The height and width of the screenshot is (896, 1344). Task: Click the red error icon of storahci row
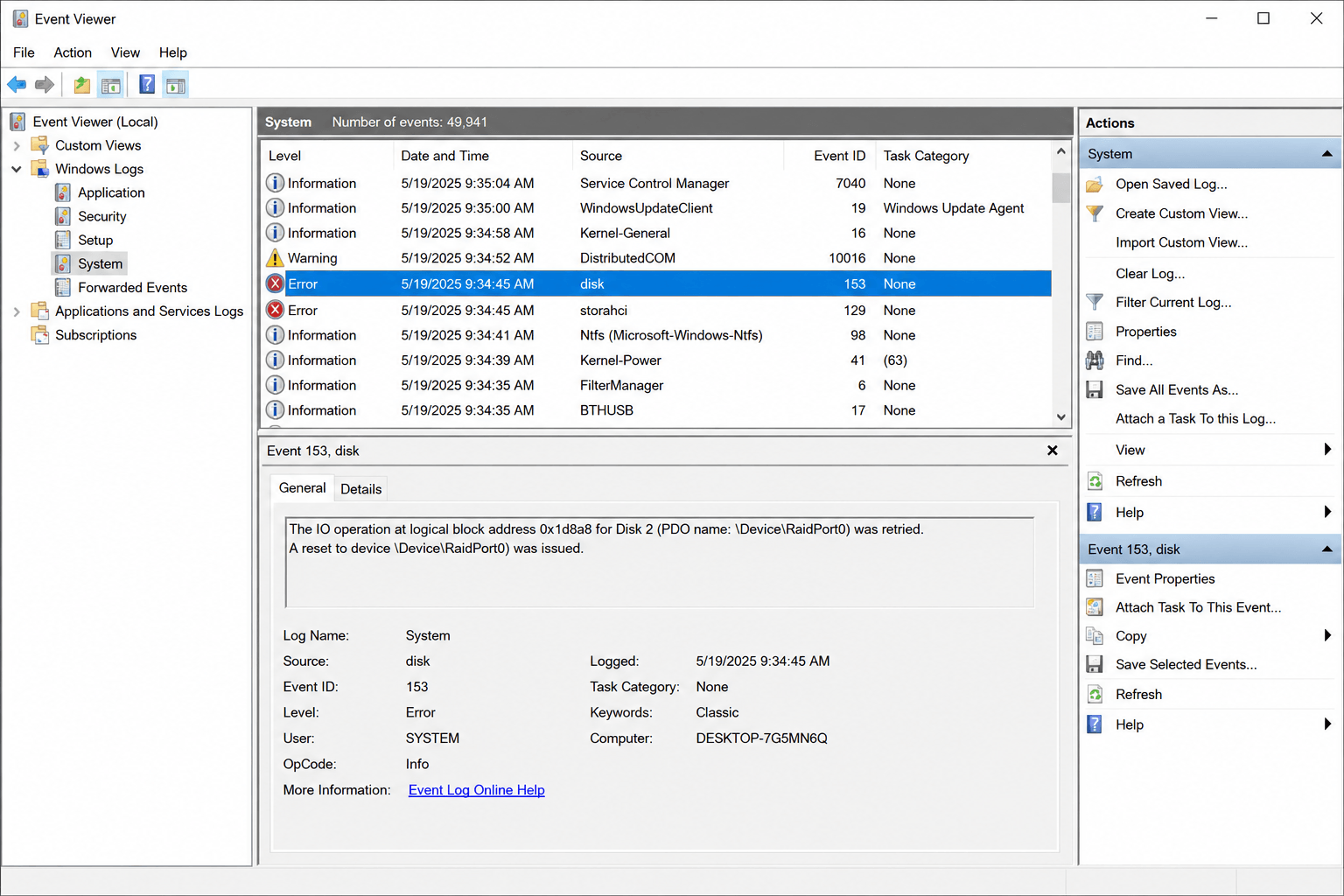click(x=275, y=310)
